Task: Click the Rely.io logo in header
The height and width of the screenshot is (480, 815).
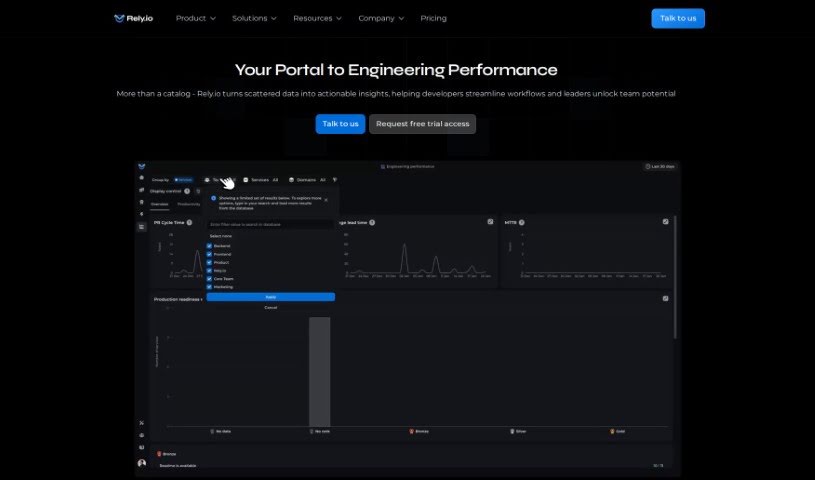Action: (x=133, y=18)
